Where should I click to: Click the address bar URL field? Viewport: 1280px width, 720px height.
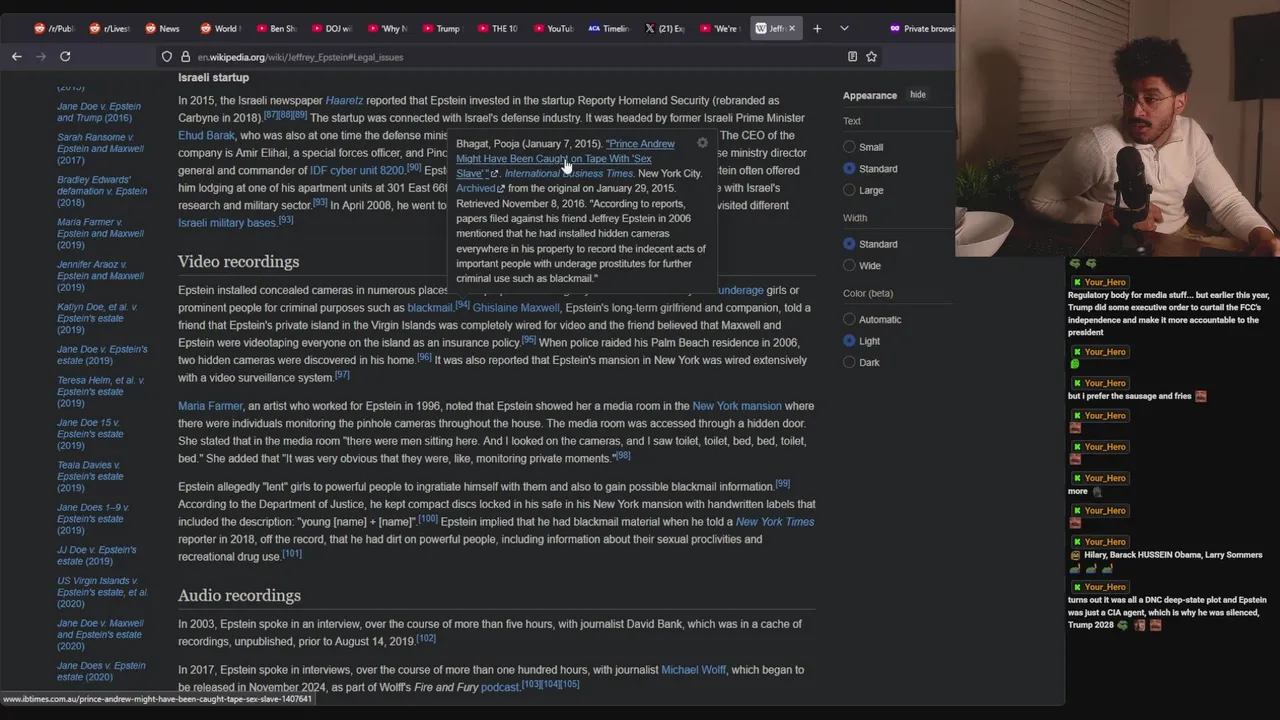500,57
